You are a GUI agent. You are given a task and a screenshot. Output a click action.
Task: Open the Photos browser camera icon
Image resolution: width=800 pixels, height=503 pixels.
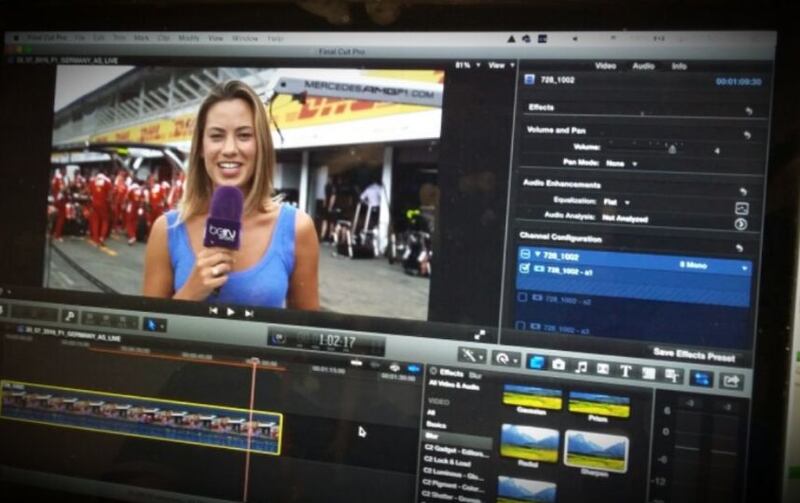coord(559,364)
